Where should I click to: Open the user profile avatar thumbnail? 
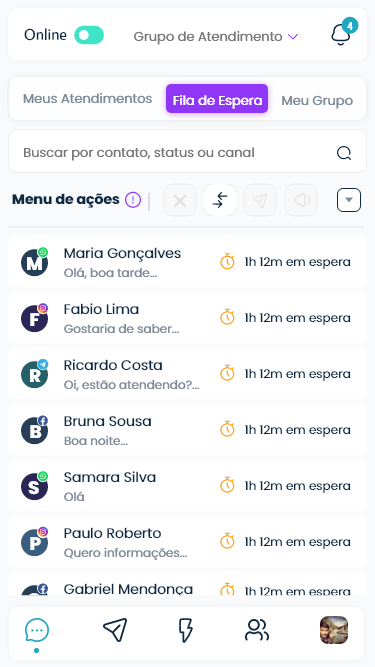coord(334,630)
